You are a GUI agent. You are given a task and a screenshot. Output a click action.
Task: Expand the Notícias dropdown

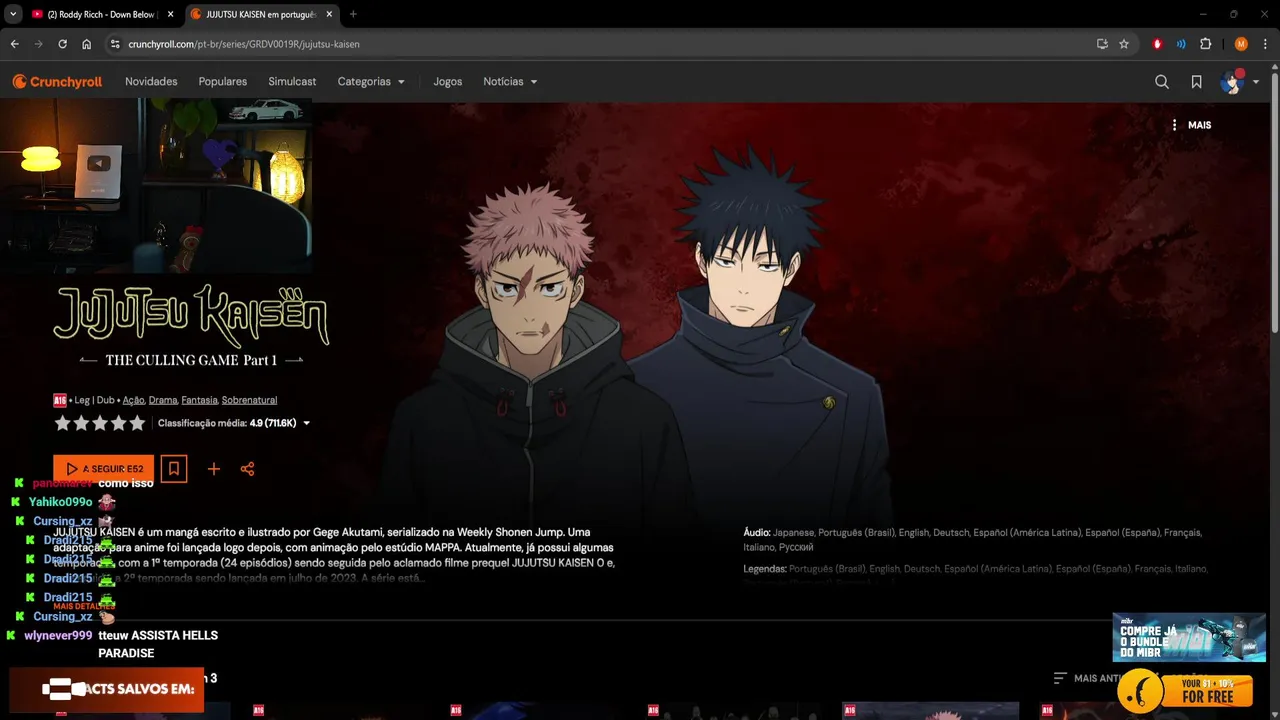pos(510,82)
